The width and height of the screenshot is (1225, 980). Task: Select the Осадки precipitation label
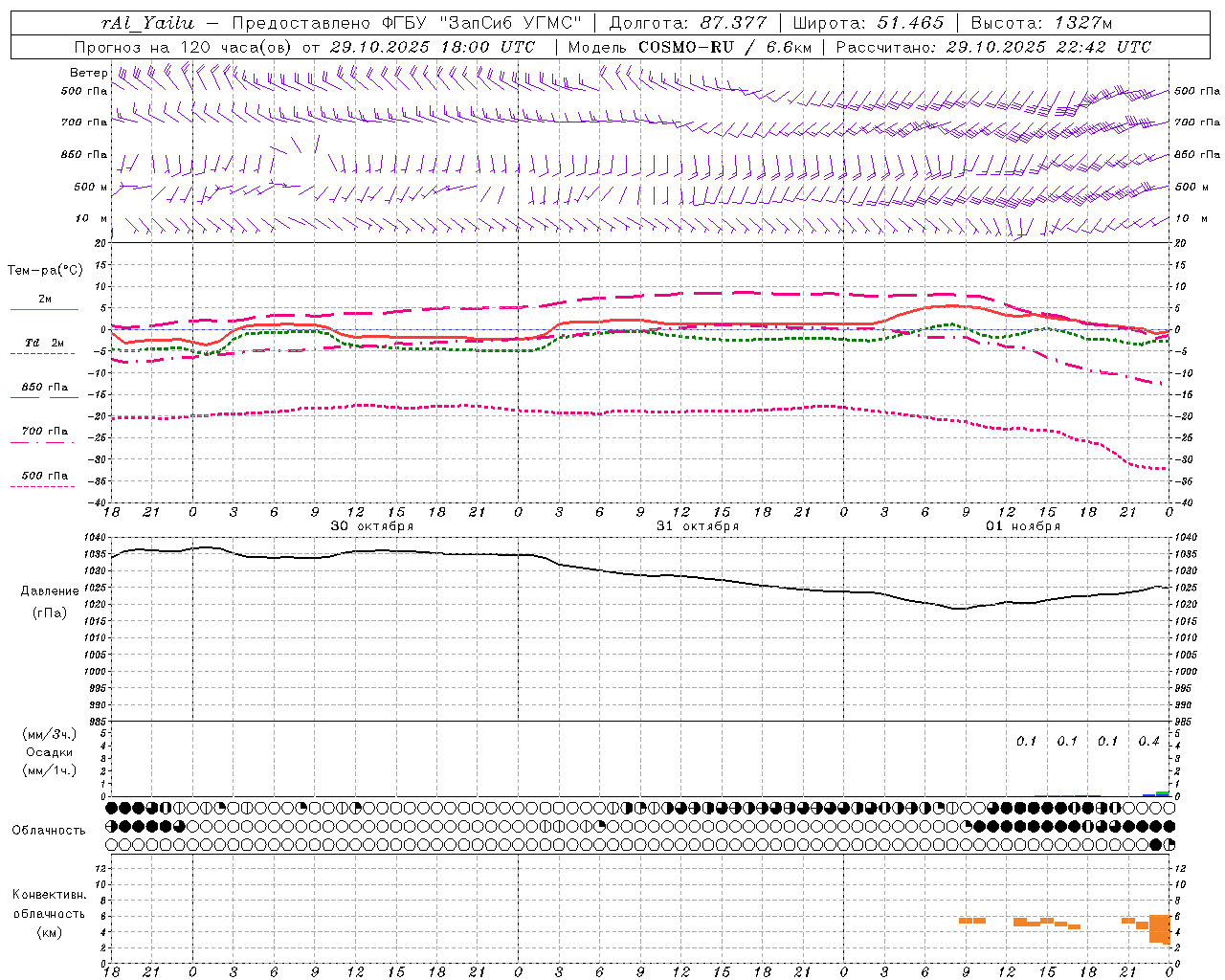click(50, 752)
